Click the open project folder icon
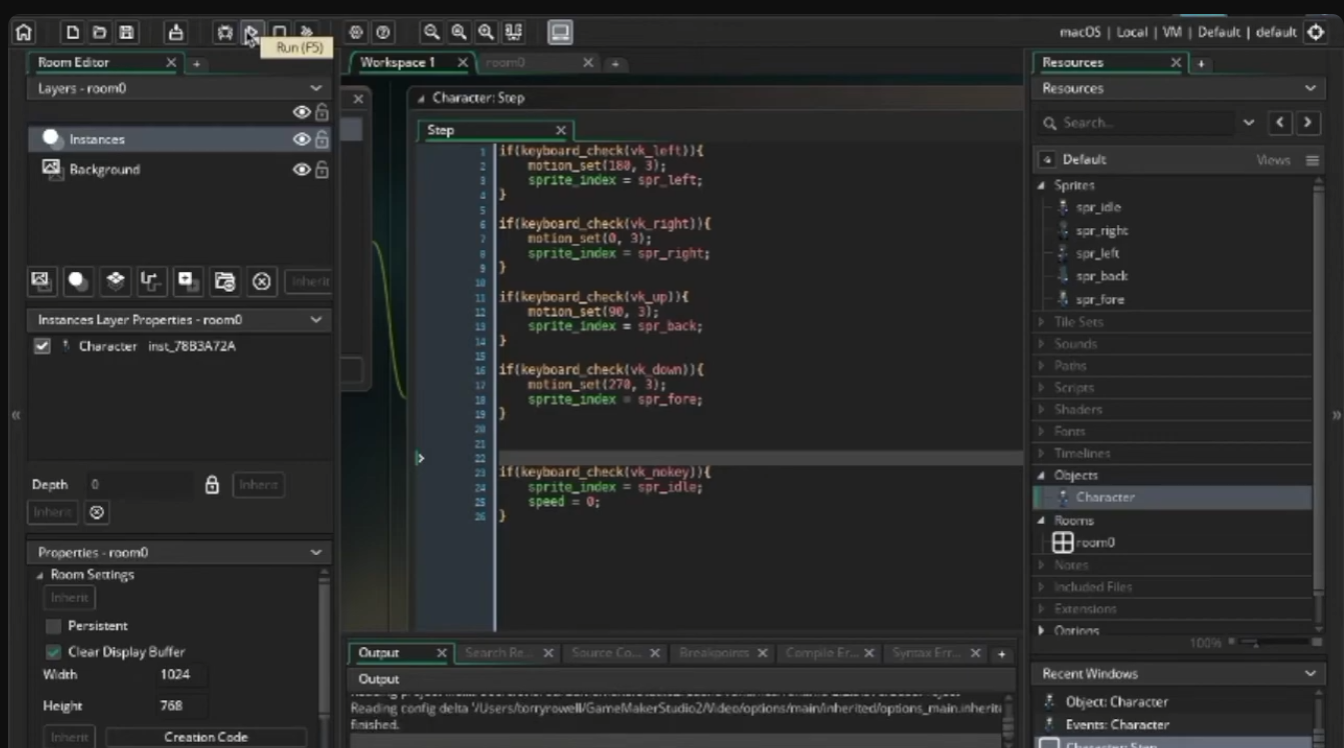1344x748 pixels. (x=99, y=32)
